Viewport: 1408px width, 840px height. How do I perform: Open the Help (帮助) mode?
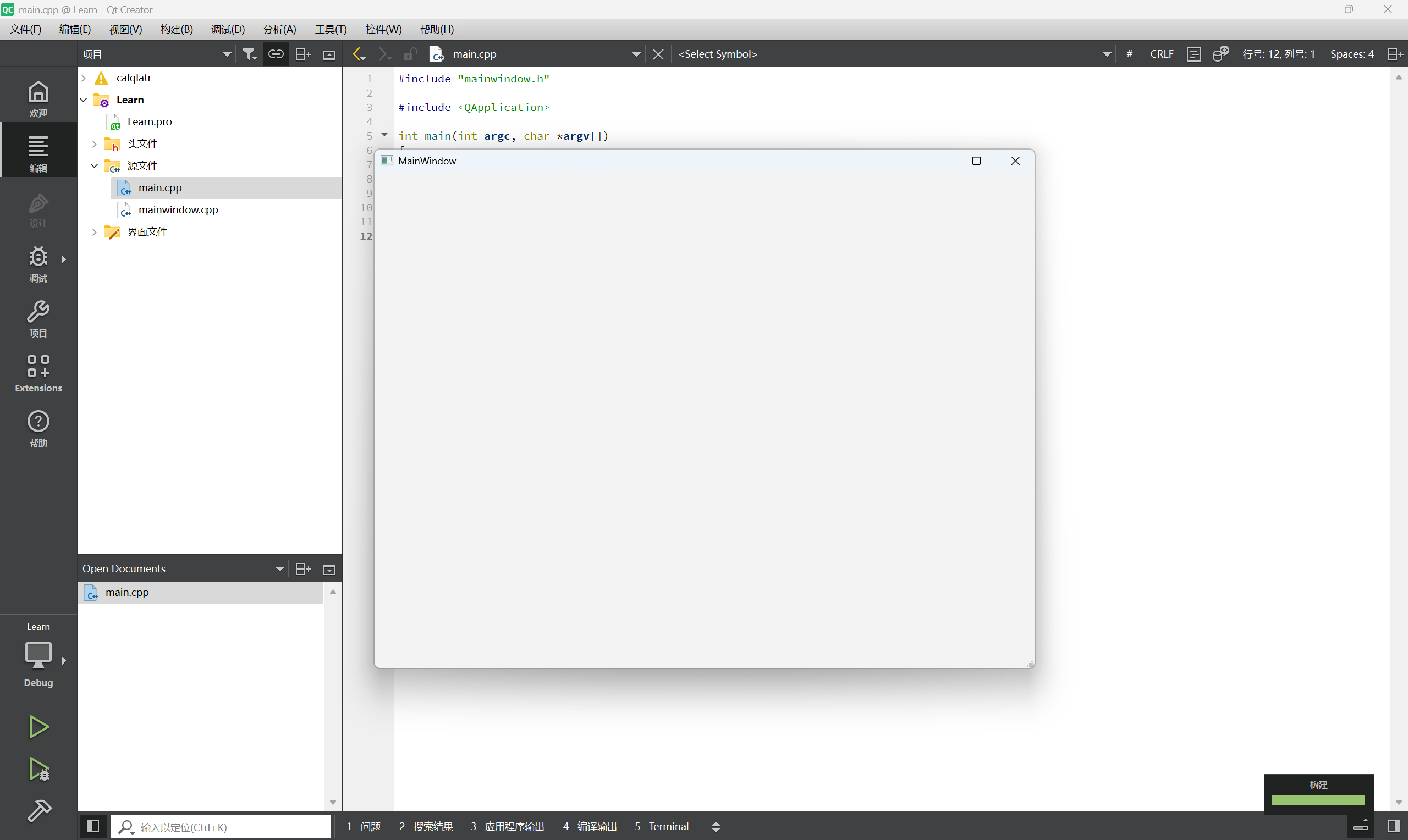click(x=38, y=428)
